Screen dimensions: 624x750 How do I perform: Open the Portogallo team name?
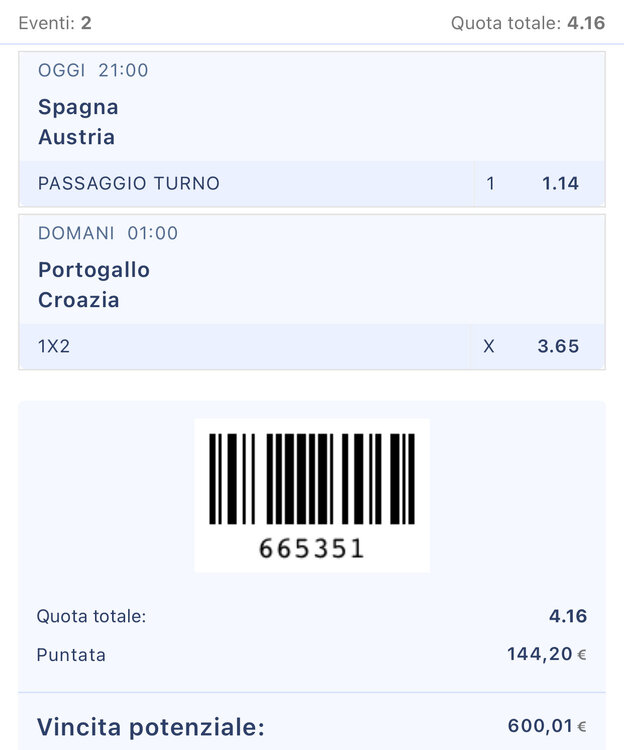point(94,270)
